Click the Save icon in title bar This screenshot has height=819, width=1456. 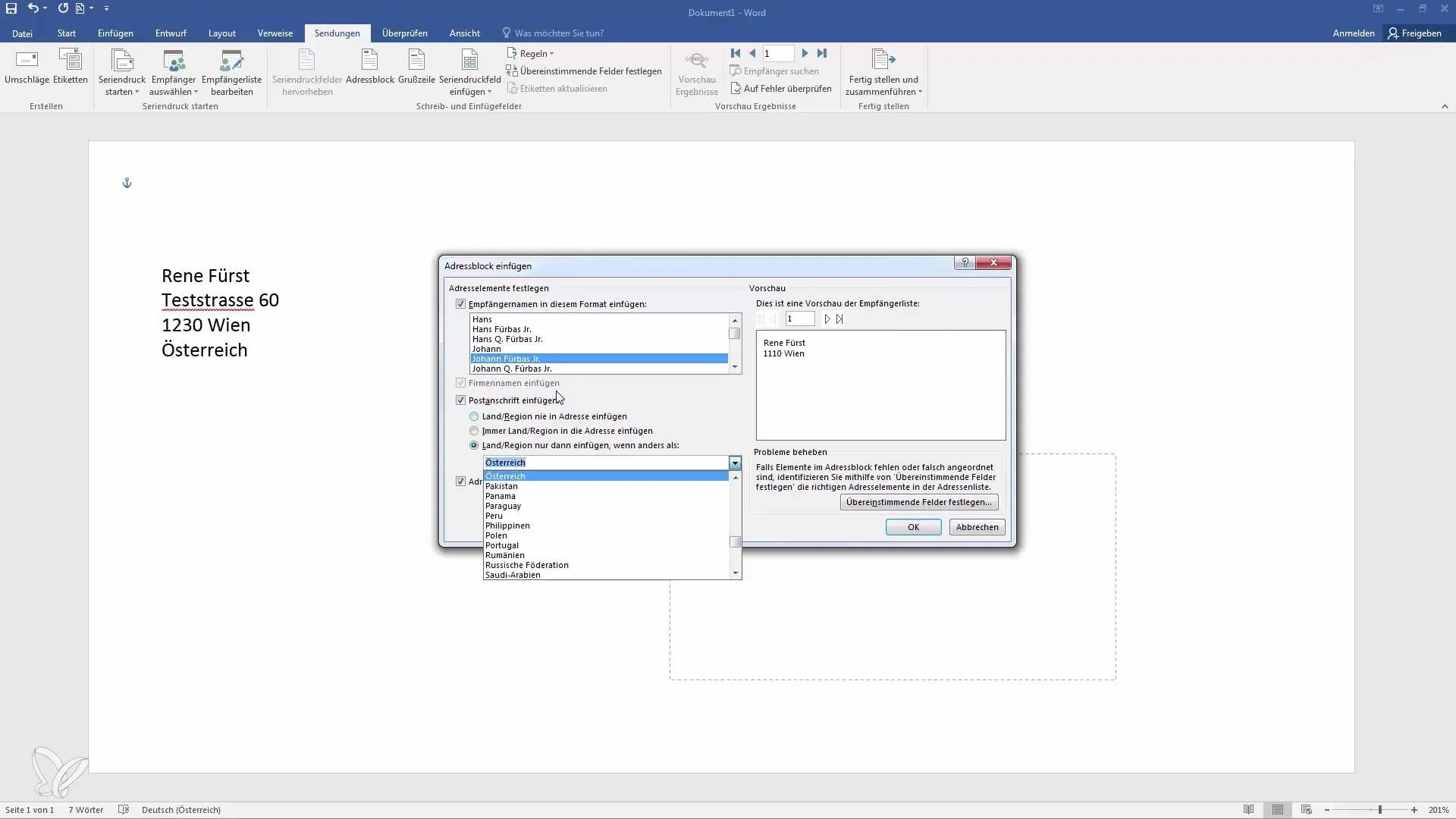(x=11, y=8)
